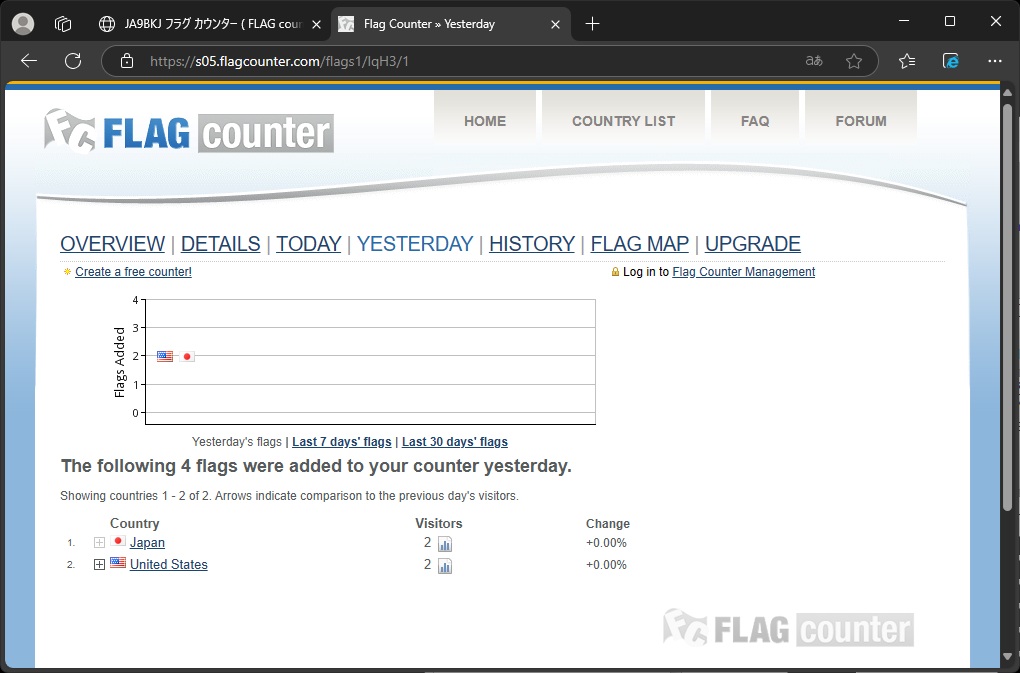The width and height of the screenshot is (1020, 673).
Task: Maximize the browser window
Action: [x=950, y=21]
